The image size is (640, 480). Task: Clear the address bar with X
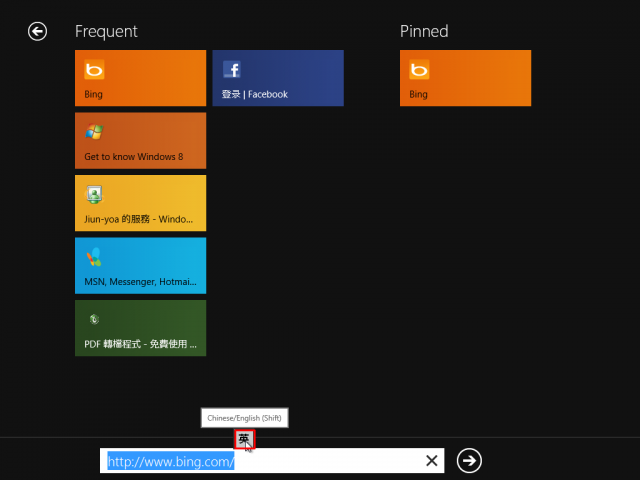(x=431, y=461)
